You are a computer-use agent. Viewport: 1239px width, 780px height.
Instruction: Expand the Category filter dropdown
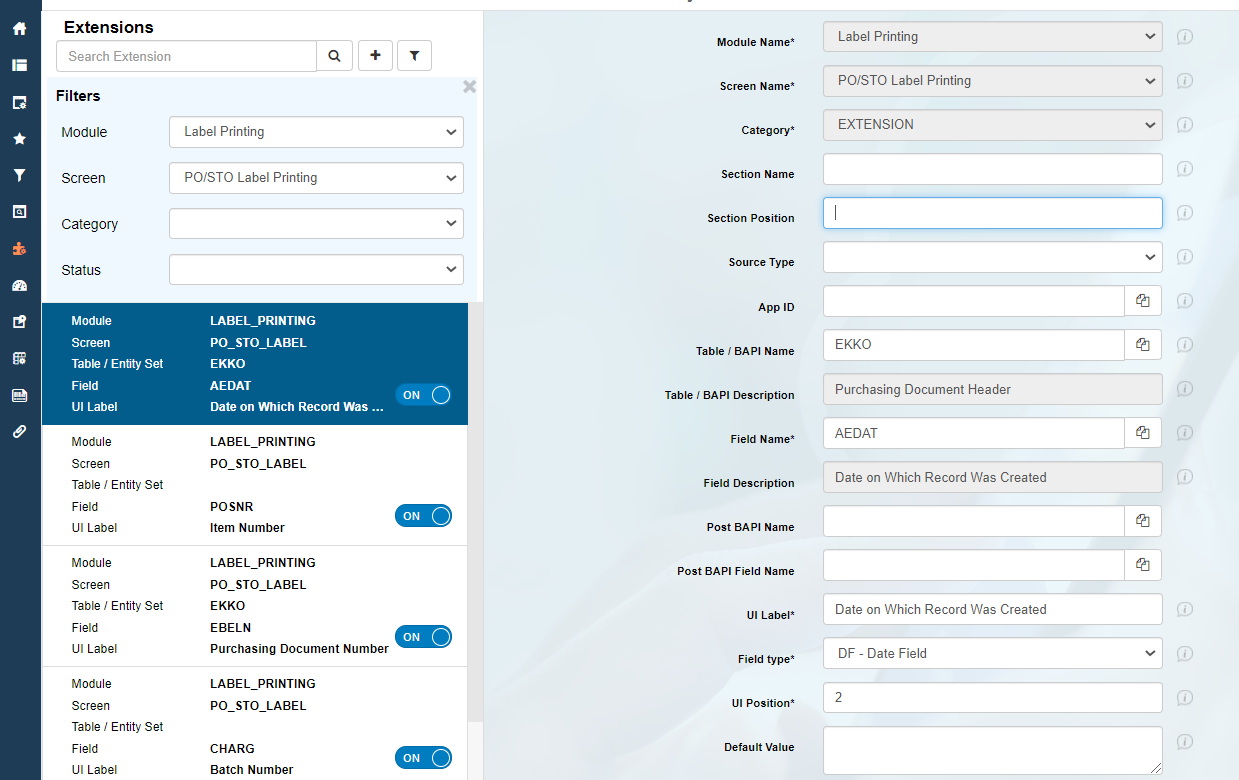click(x=316, y=224)
